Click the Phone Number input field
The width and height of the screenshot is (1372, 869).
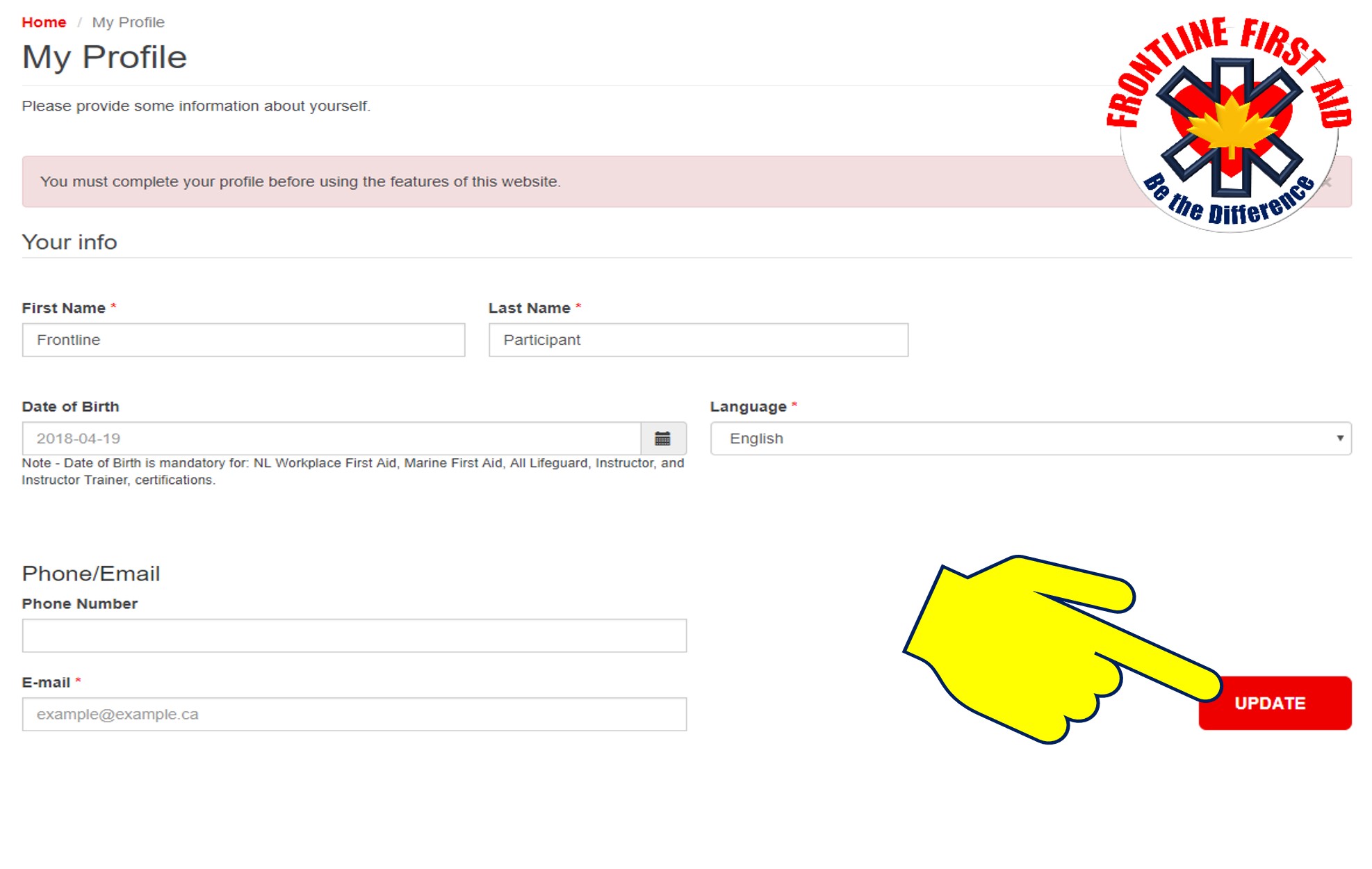click(353, 635)
